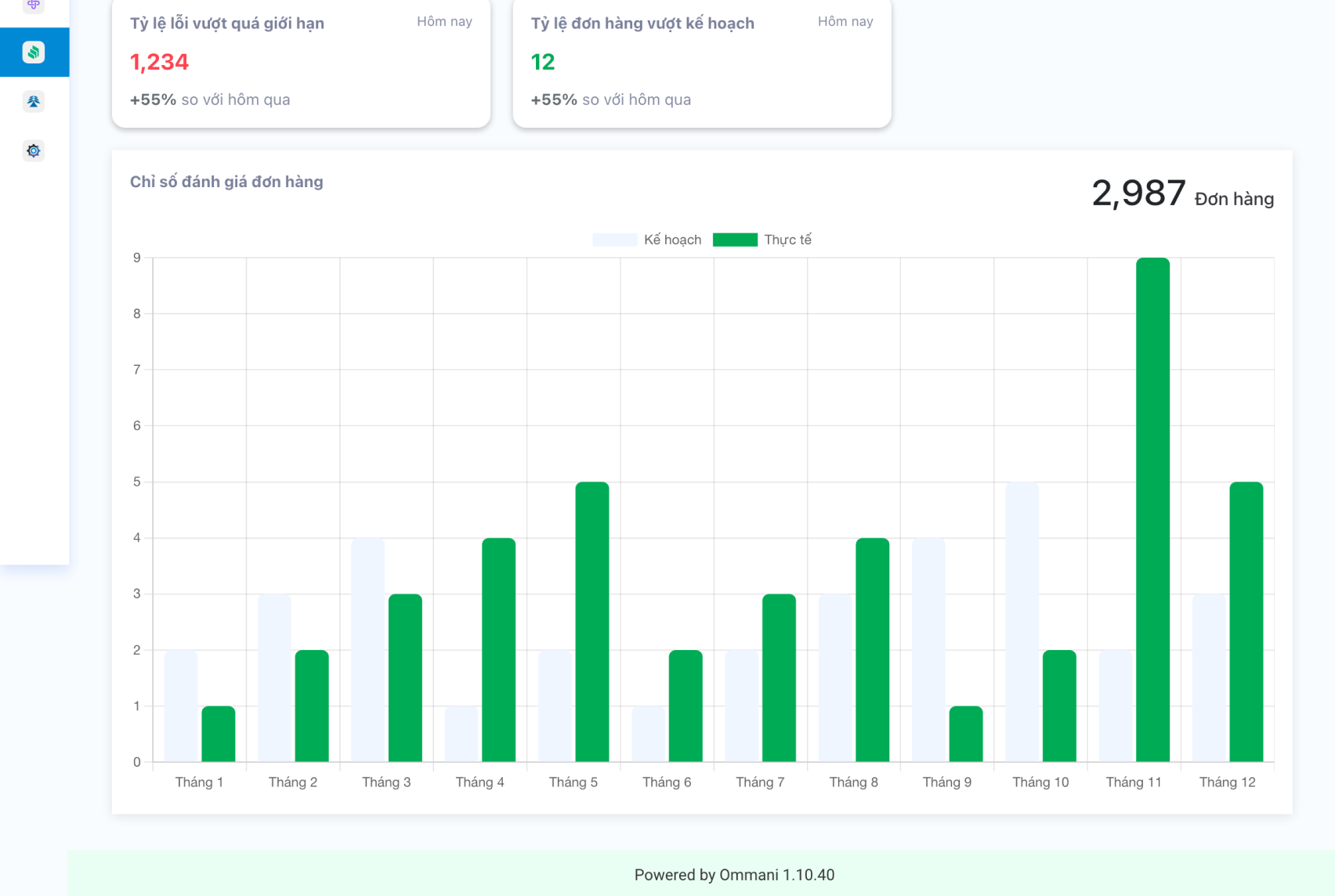The width and height of the screenshot is (1335, 896).
Task: Click the 2,987 Đơn hàng total
Action: tap(1181, 193)
